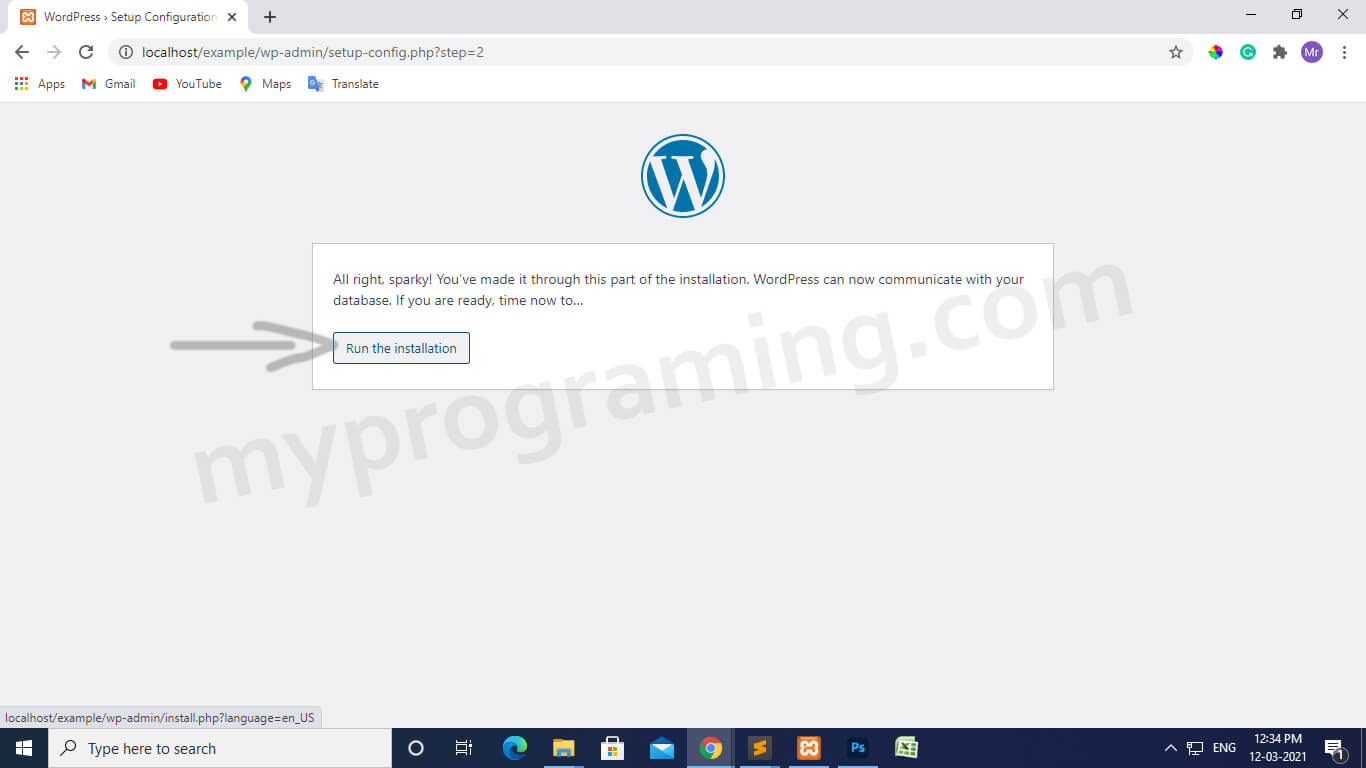Open the Apps shortcut in bookmarks bar
Viewport: 1366px width, 768px height.
tap(40, 84)
